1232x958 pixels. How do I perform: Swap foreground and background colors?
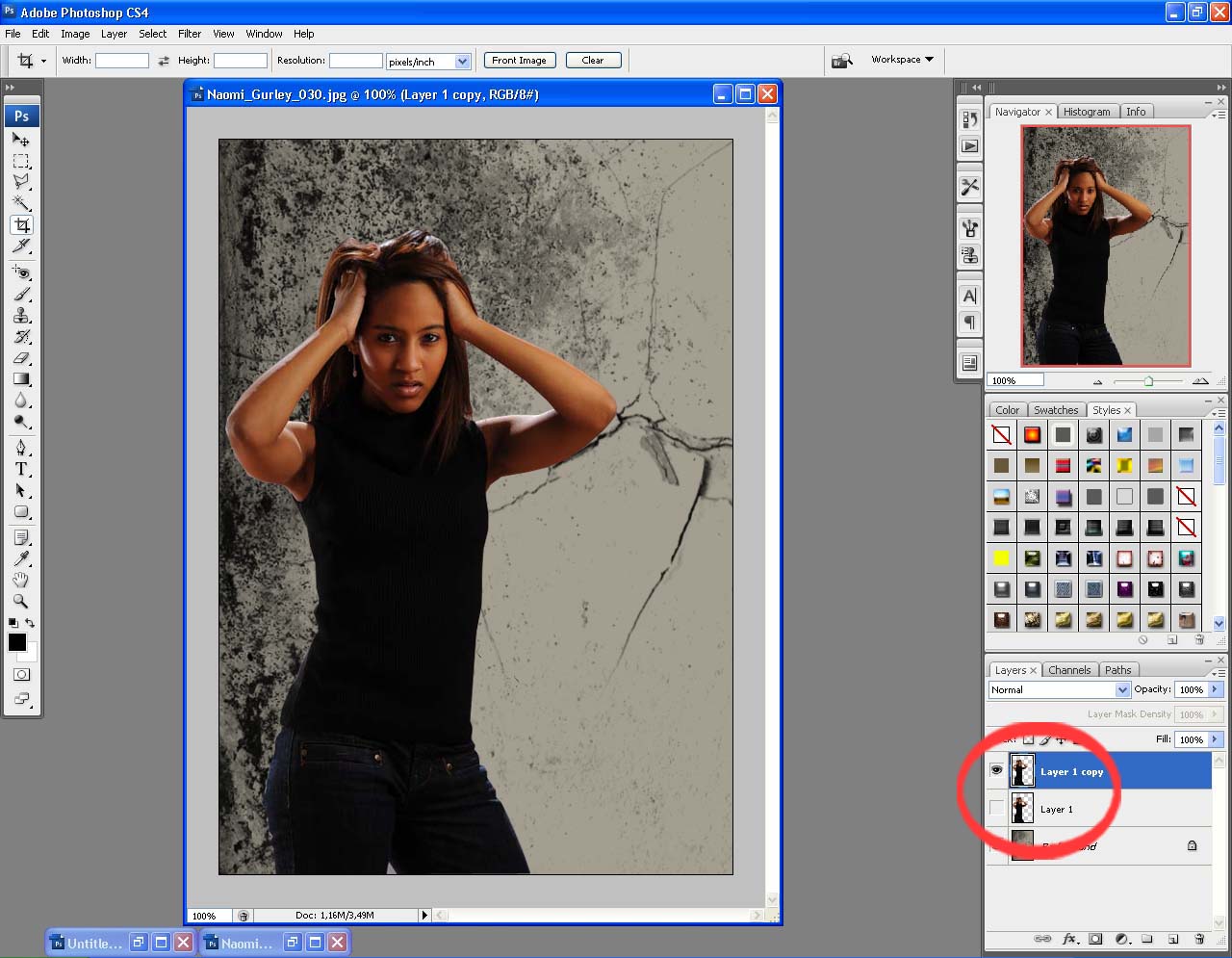pyautogui.click(x=30, y=623)
